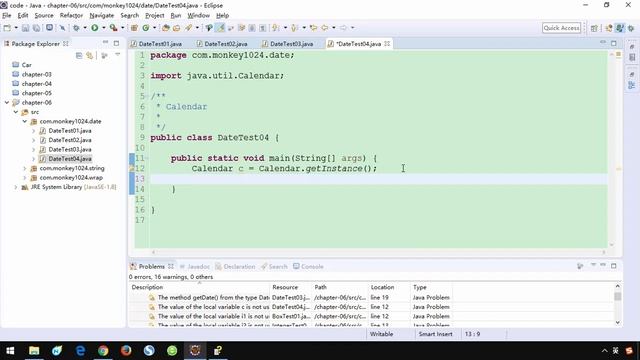Click the Quick Access field

(562, 28)
